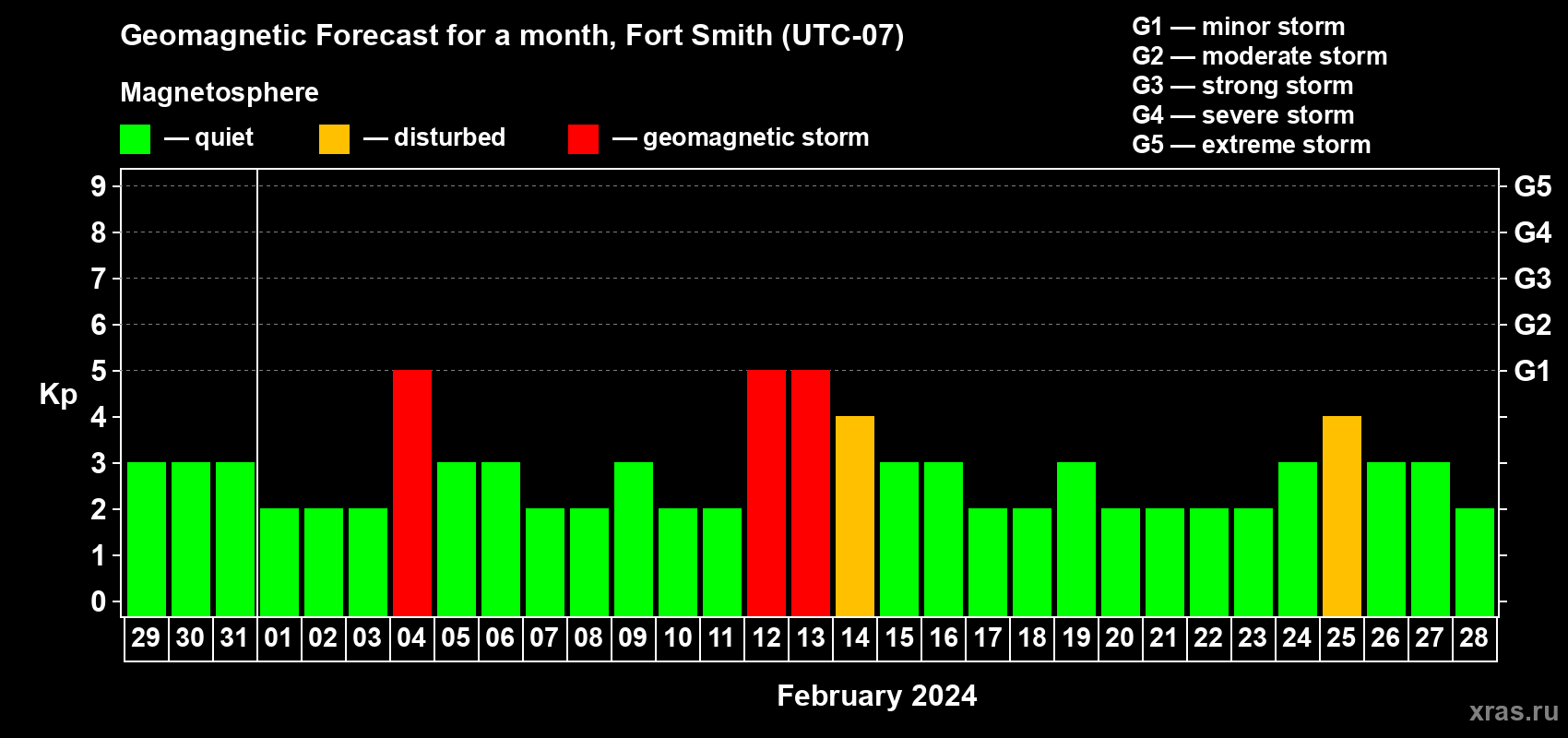Click the red bar for February 12
The height and width of the screenshot is (738, 1568).
click(766, 493)
